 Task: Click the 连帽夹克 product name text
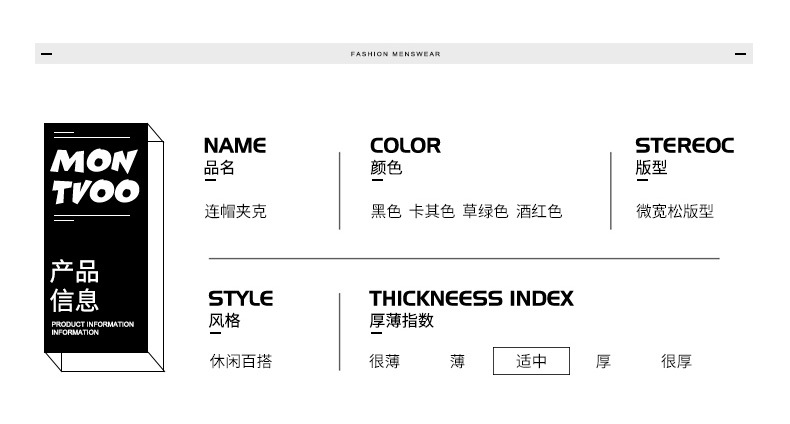tap(235, 211)
